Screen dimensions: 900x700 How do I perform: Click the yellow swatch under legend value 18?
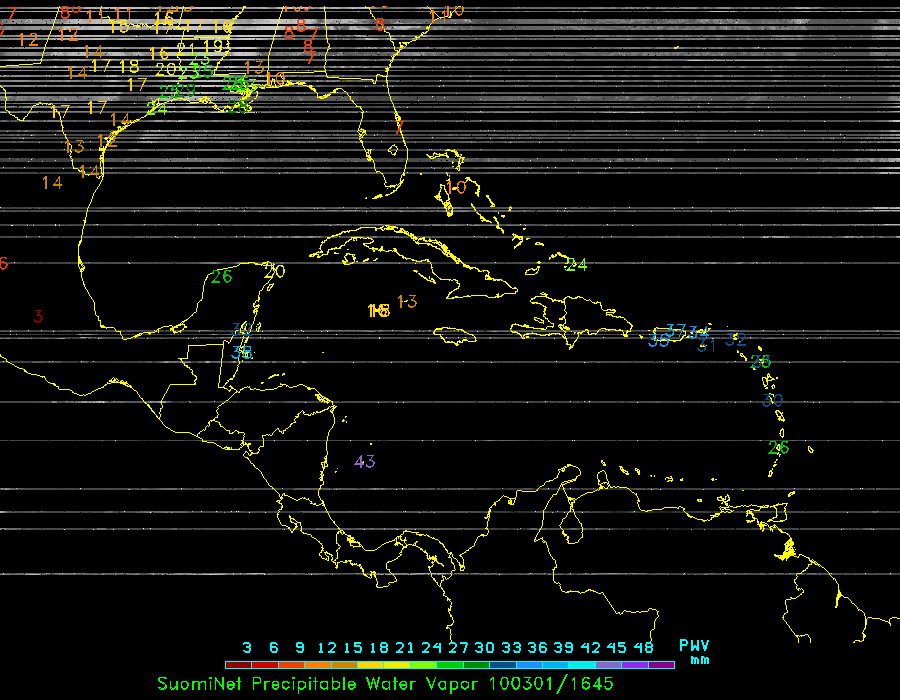[379, 664]
